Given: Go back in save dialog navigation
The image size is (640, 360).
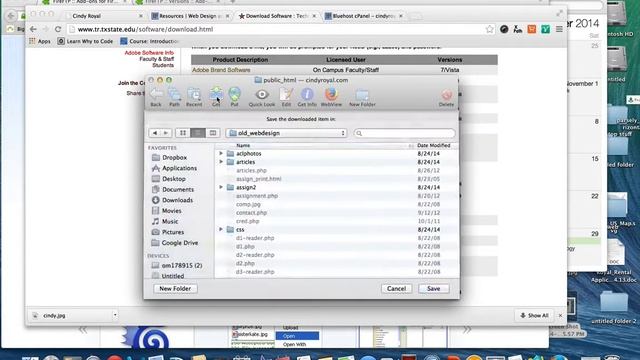Looking at the screenshot, I should pyautogui.click(x=155, y=133).
